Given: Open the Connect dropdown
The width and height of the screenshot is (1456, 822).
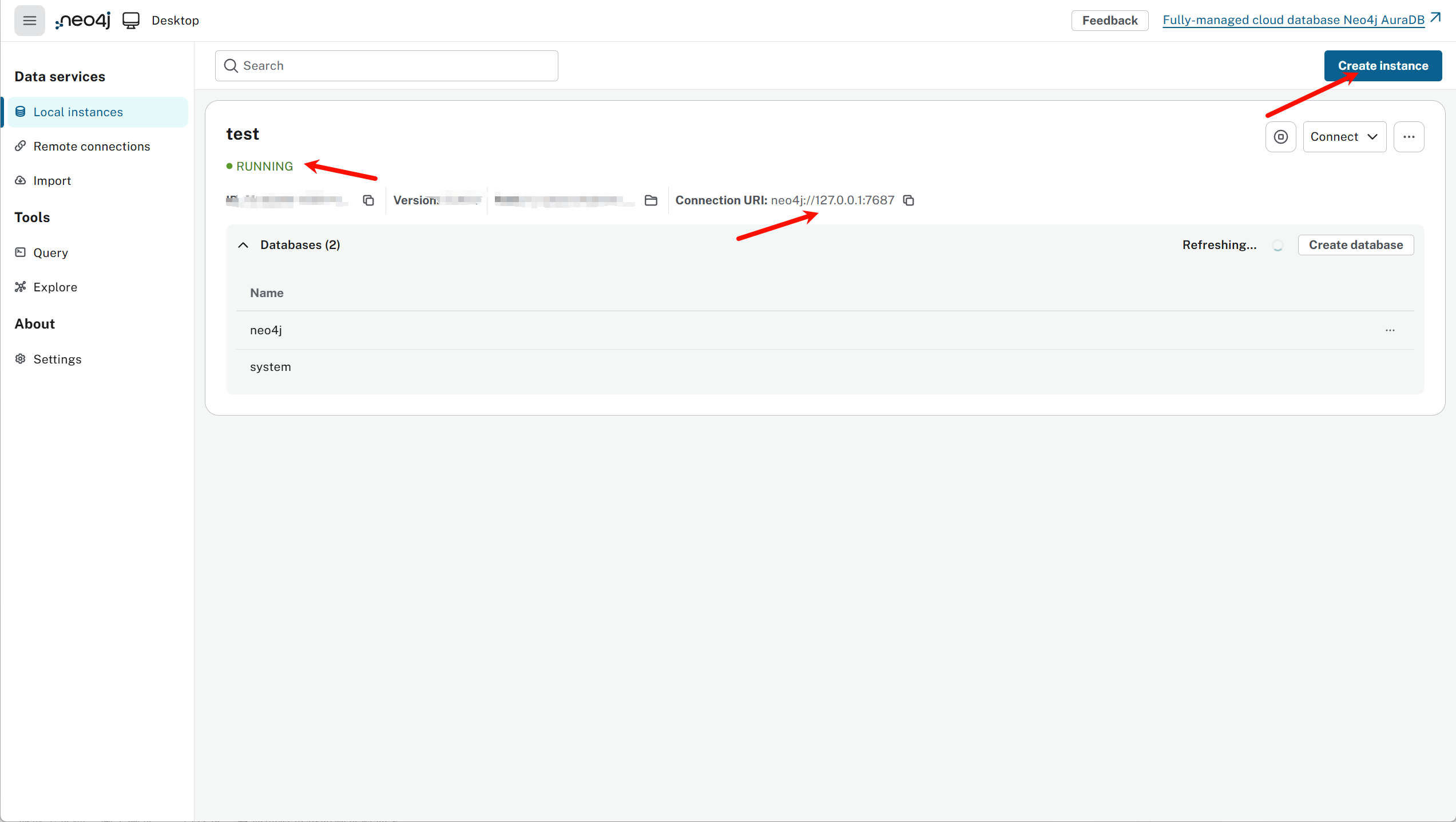Looking at the screenshot, I should point(1344,137).
